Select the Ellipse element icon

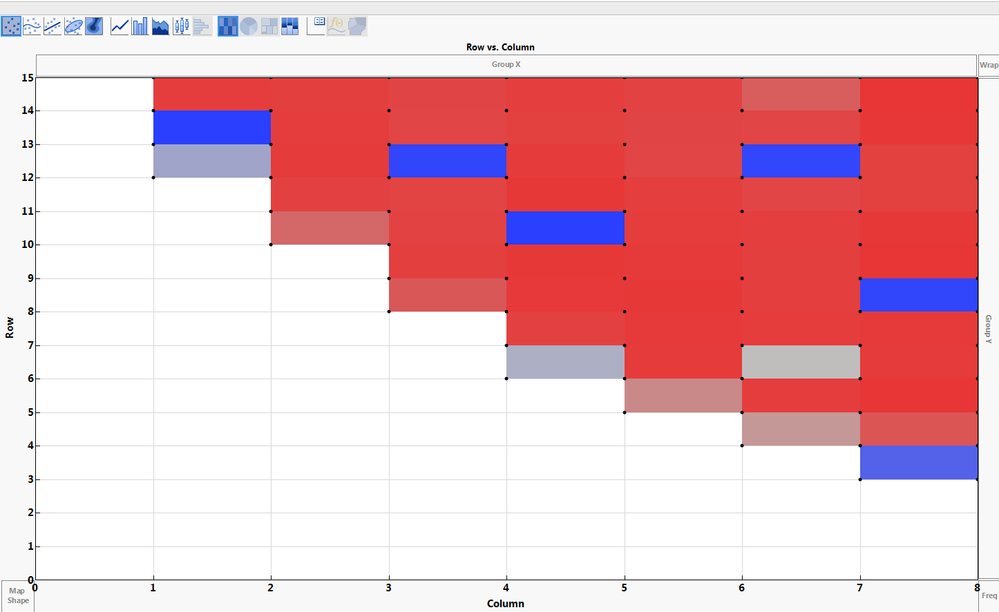73,26
